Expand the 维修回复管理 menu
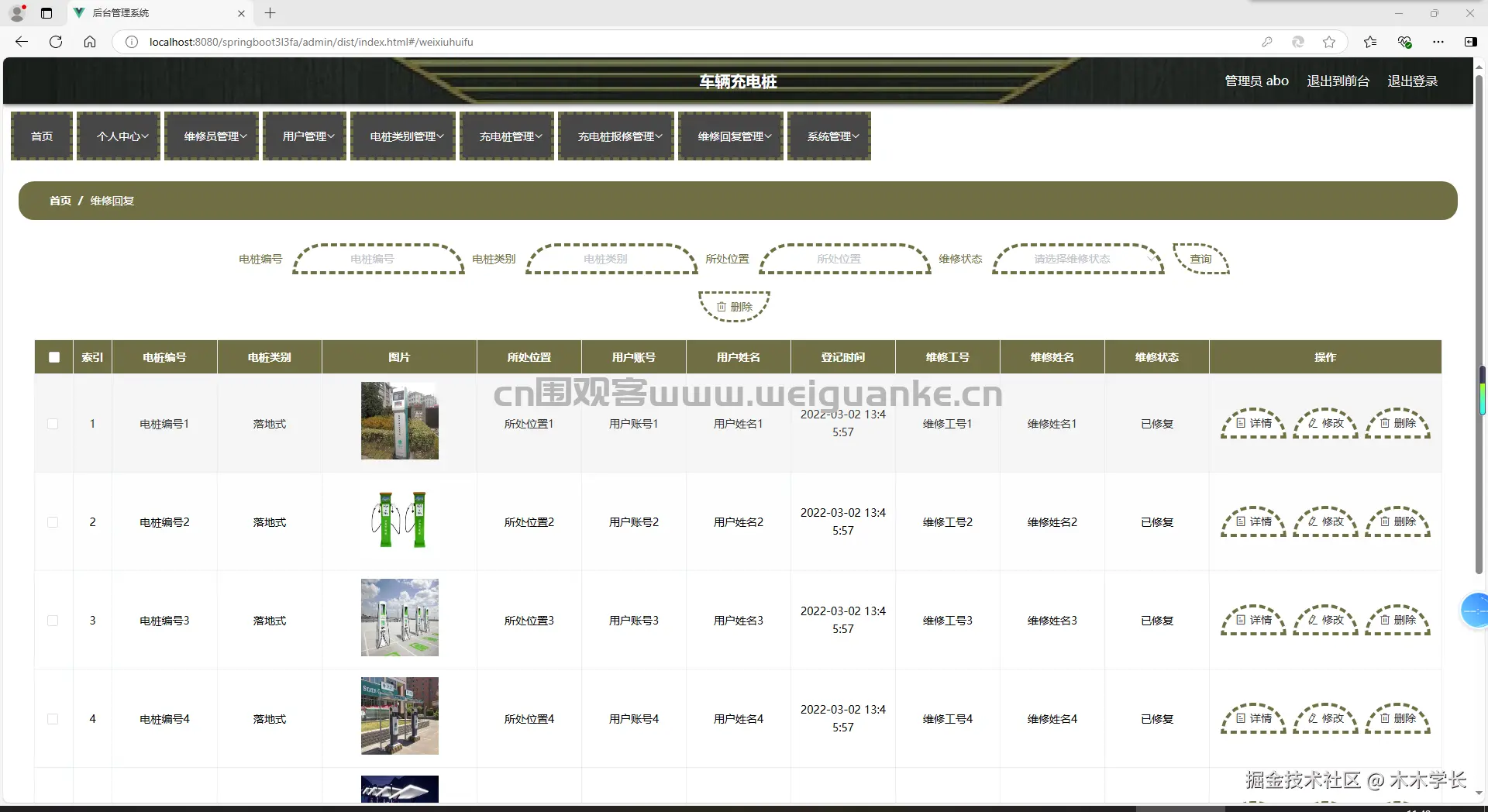This screenshot has width=1488, height=812. tap(731, 136)
